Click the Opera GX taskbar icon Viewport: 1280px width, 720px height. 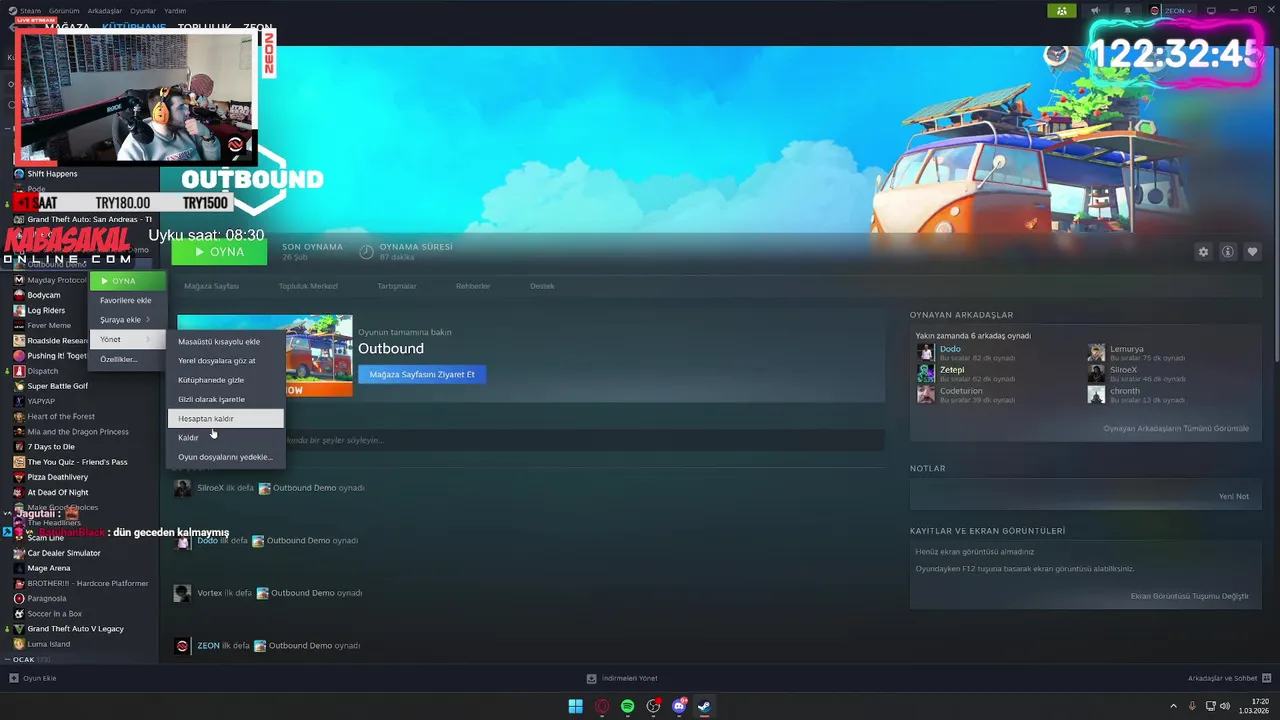coord(602,706)
